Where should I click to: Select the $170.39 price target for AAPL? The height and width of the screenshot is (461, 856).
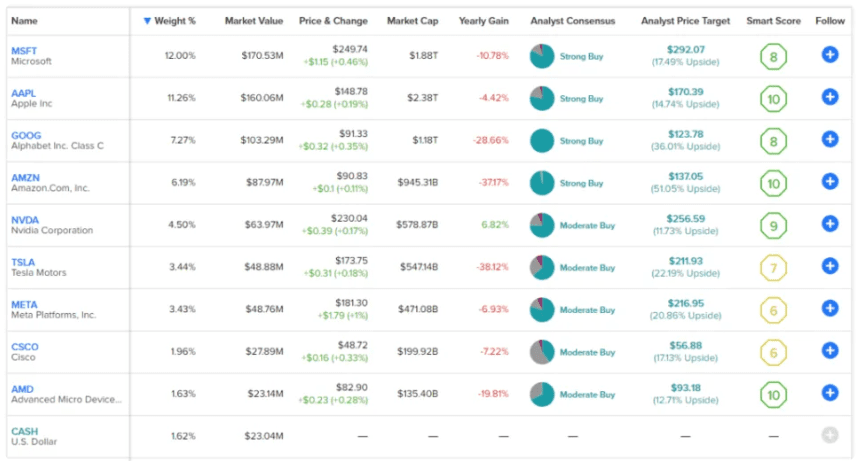(x=686, y=92)
